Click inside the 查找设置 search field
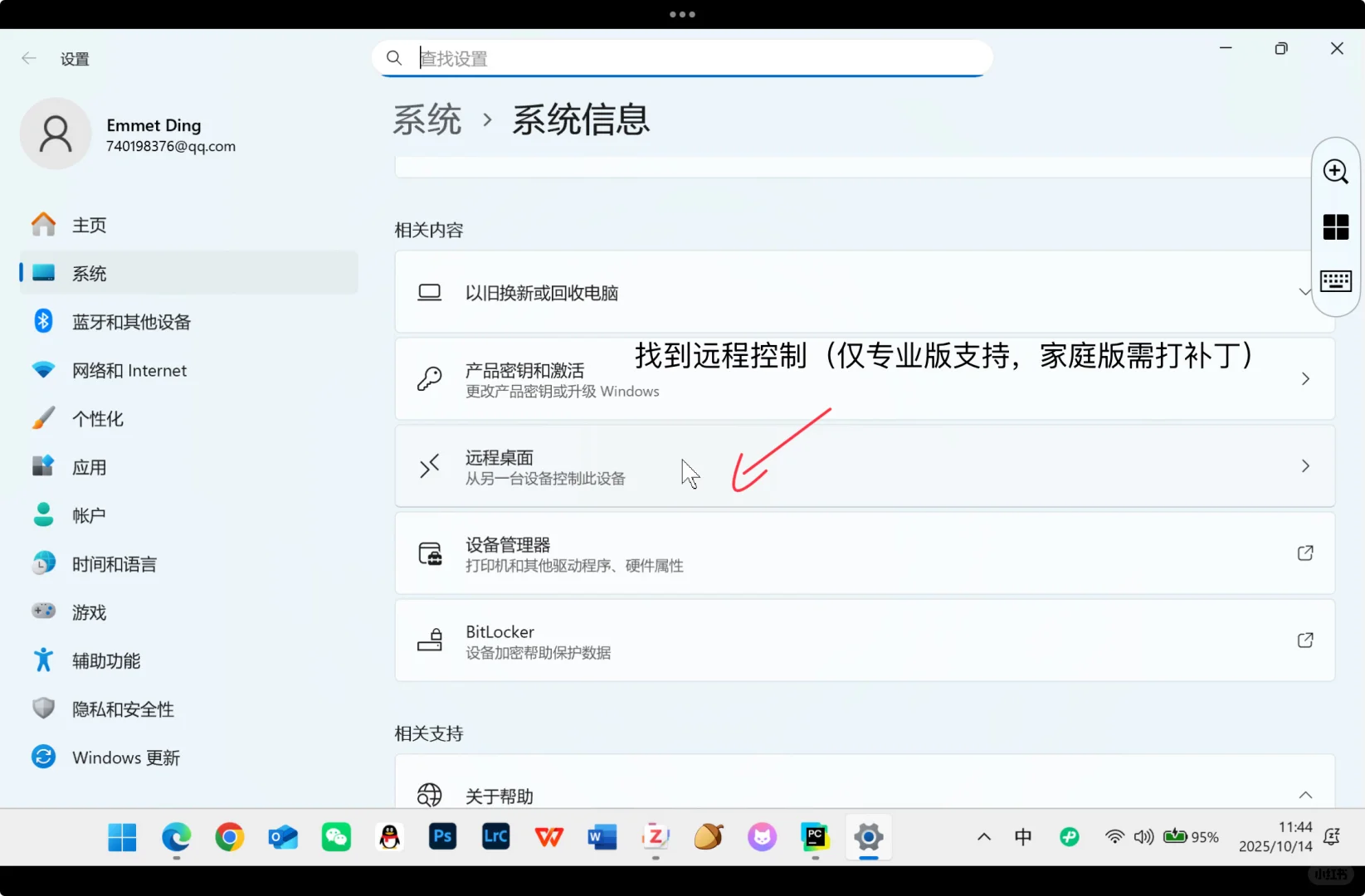Screen dimensions: 1365x896 tap(680, 58)
